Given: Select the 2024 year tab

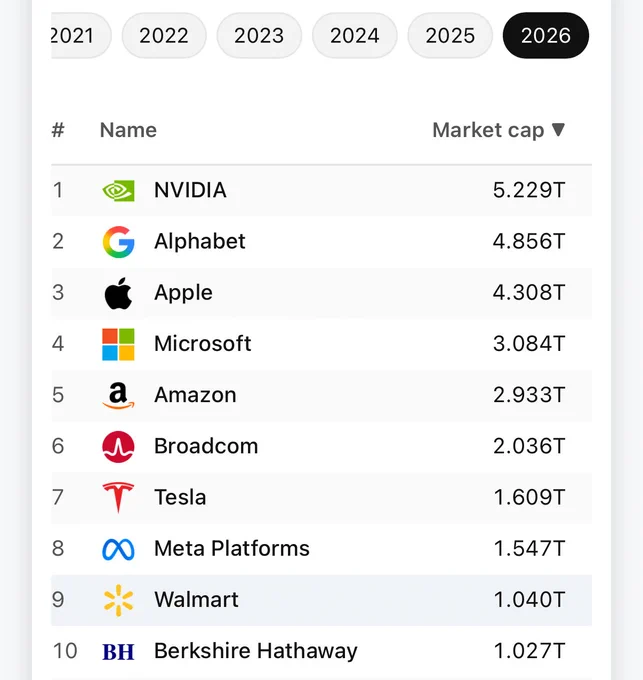Looking at the screenshot, I should coord(355,36).
